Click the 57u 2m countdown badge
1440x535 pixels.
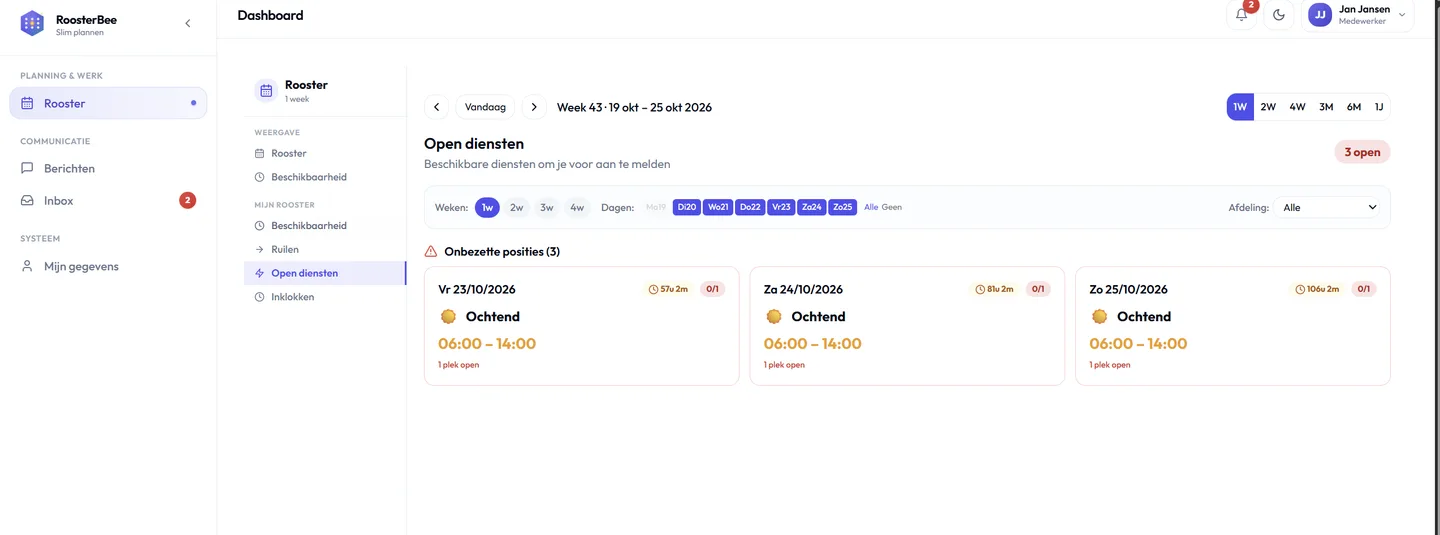[669, 289]
